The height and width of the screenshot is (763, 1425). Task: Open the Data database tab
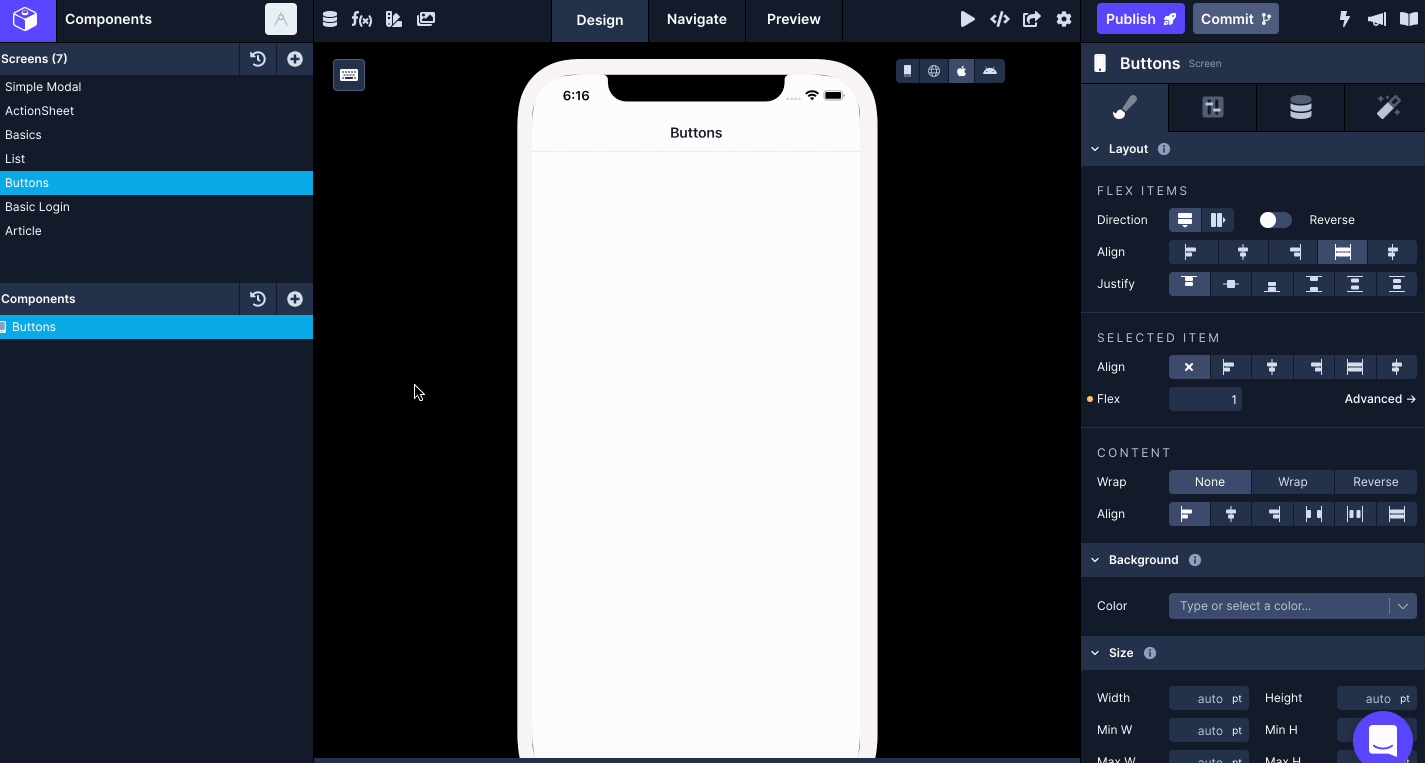[x=1300, y=107]
